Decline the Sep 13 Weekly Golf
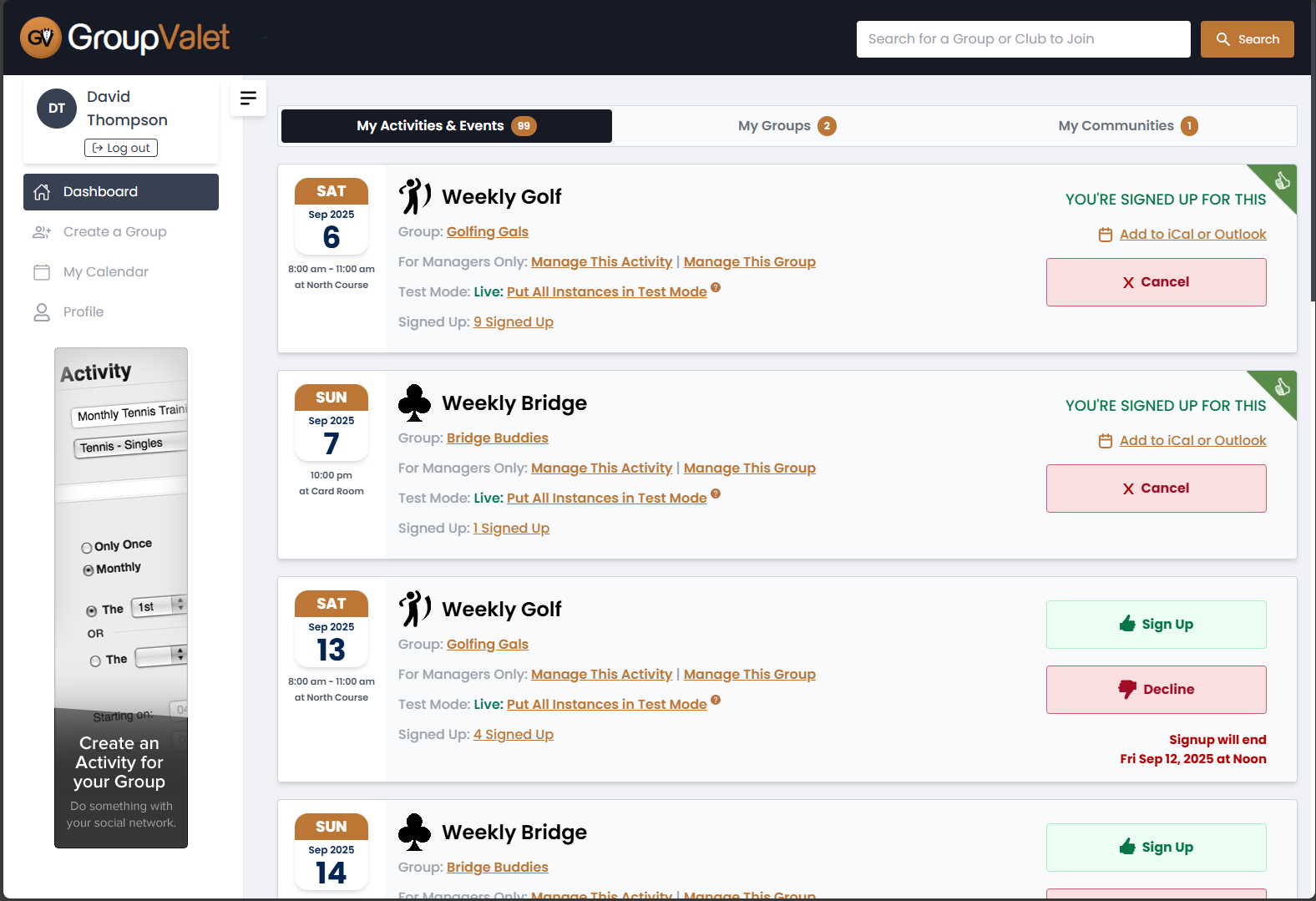Viewport: 1316px width, 901px height. [1157, 690]
